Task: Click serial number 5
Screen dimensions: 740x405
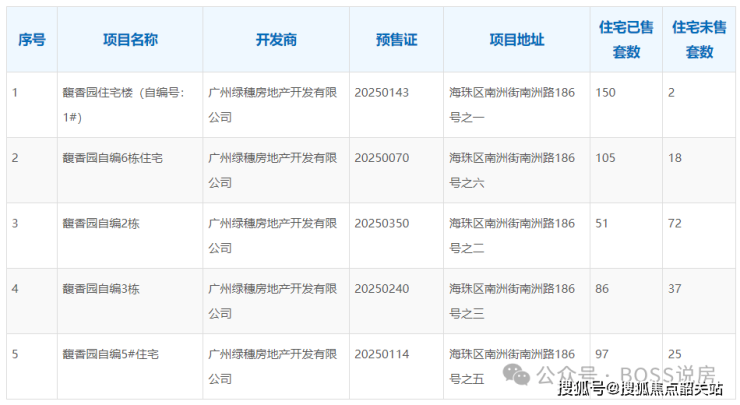Action: pyautogui.click(x=15, y=354)
